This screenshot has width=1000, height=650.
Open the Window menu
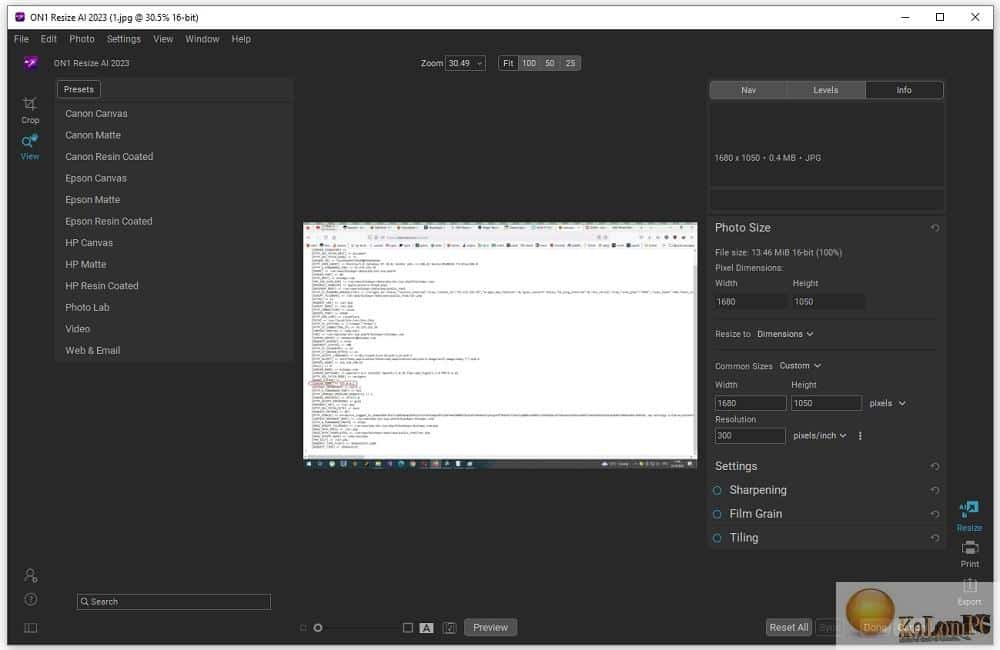click(x=202, y=39)
